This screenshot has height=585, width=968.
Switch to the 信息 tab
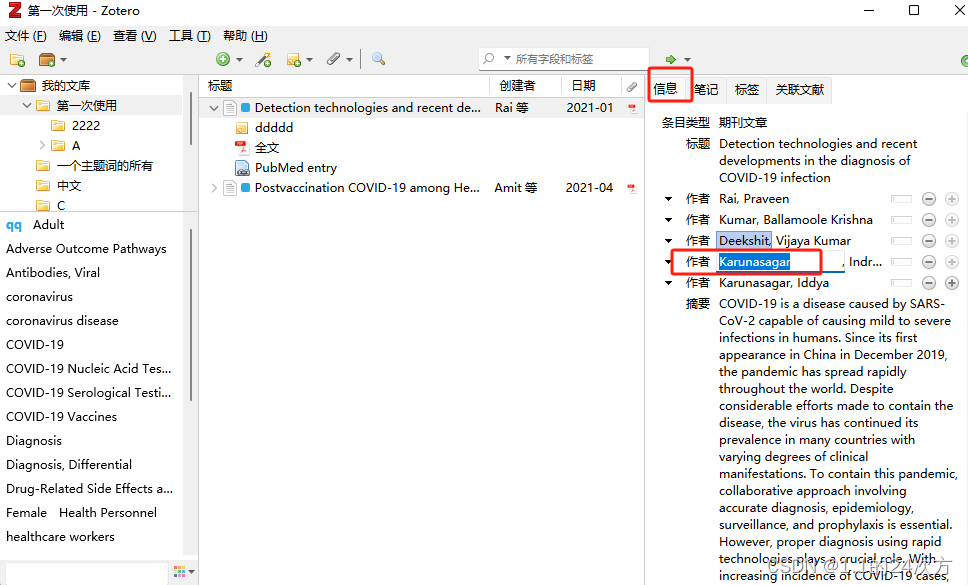coord(666,89)
